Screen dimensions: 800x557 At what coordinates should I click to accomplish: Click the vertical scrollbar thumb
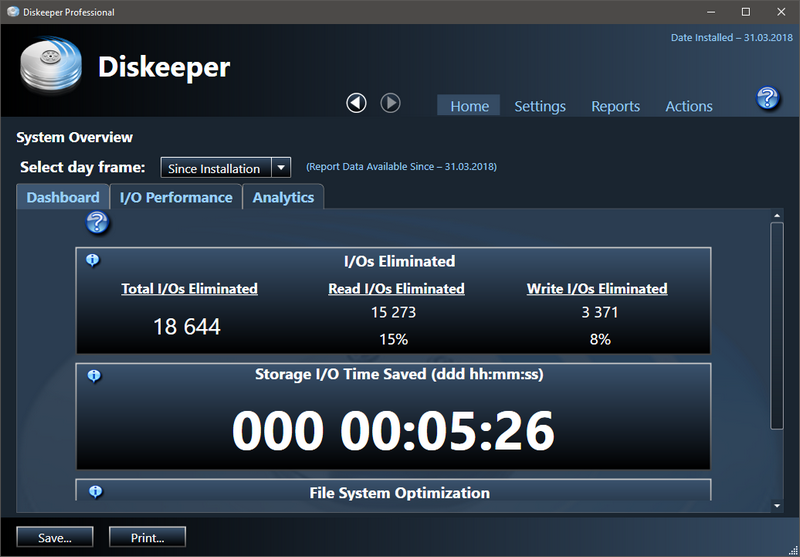(x=777, y=325)
